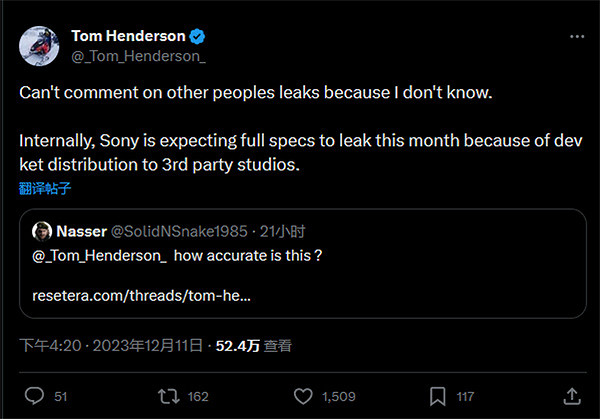Open the three-dot more options menu

[576, 36]
